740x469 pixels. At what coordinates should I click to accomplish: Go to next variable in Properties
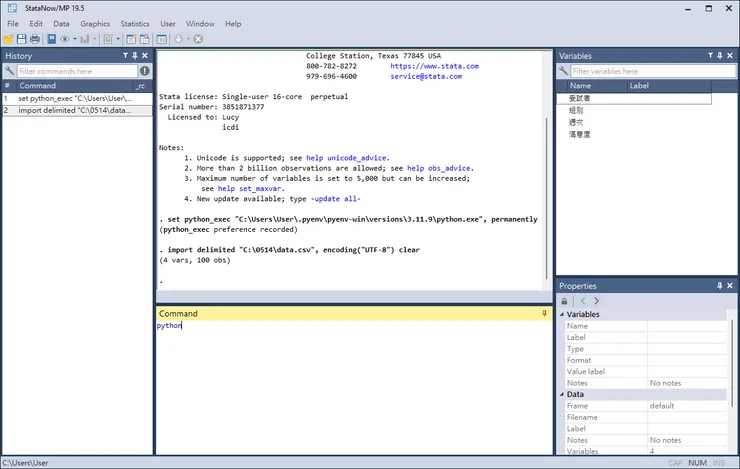click(597, 301)
